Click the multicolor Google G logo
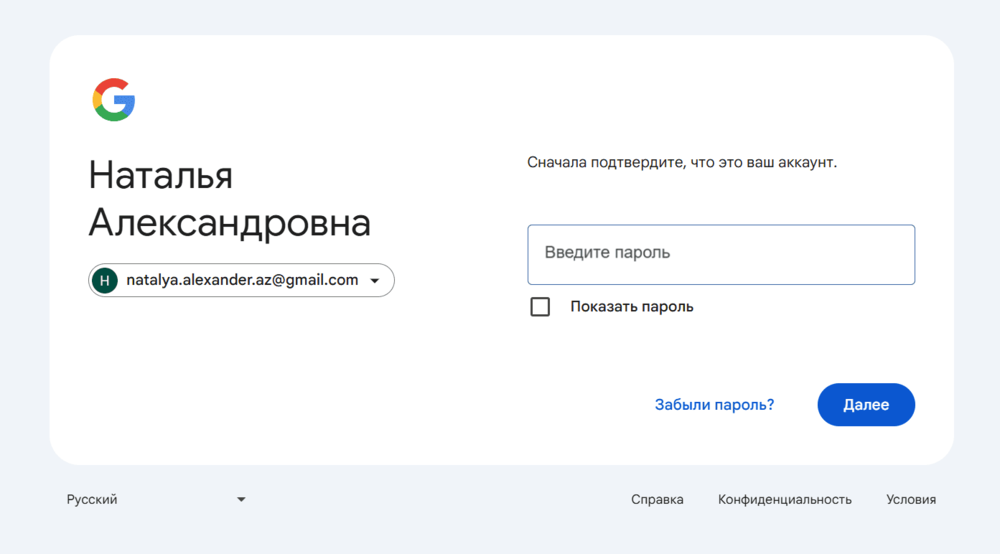Screen dimensions: 1000x554 [114, 99]
